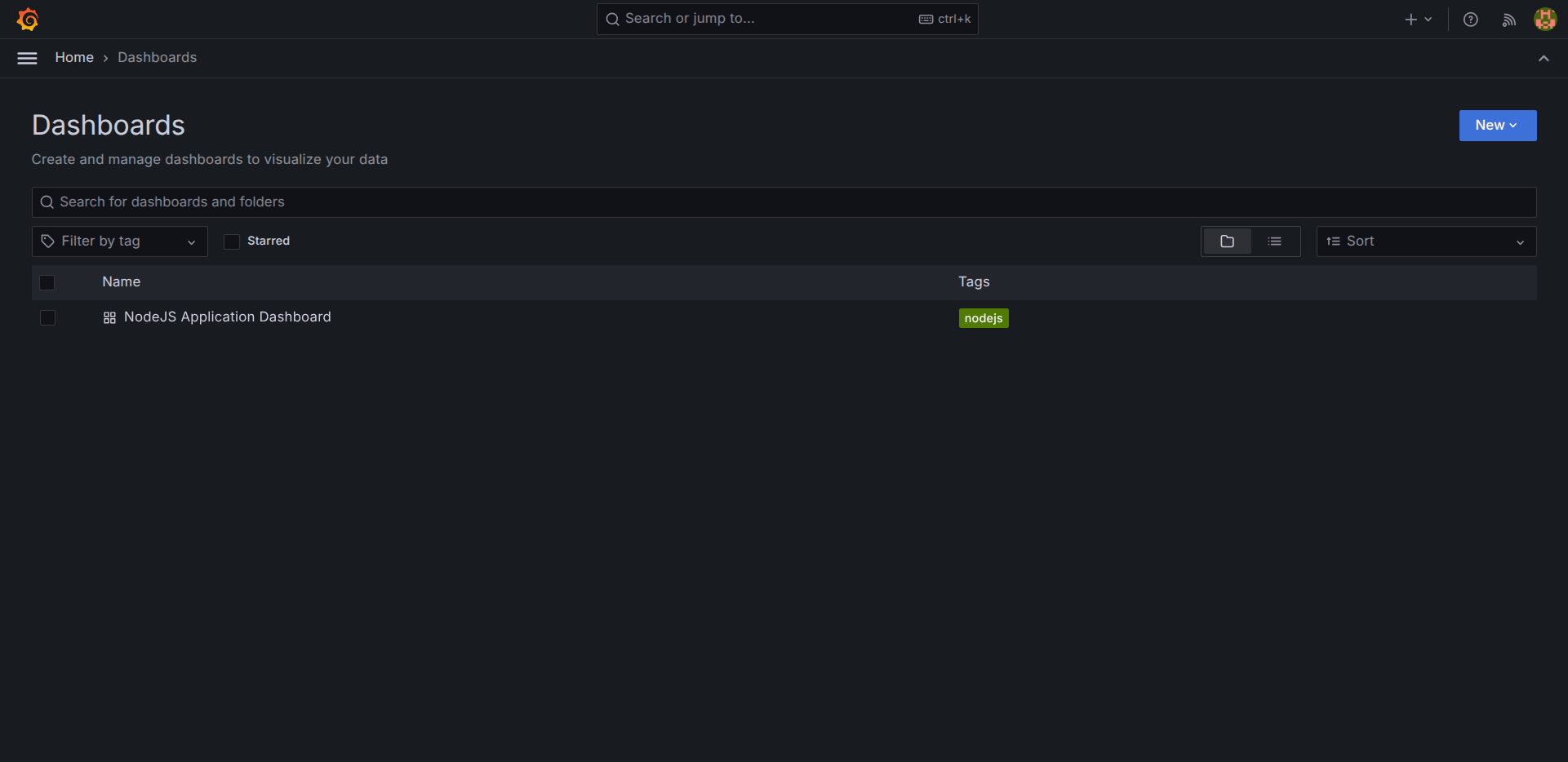Expand the Filter by tag dropdown

pyautogui.click(x=119, y=241)
